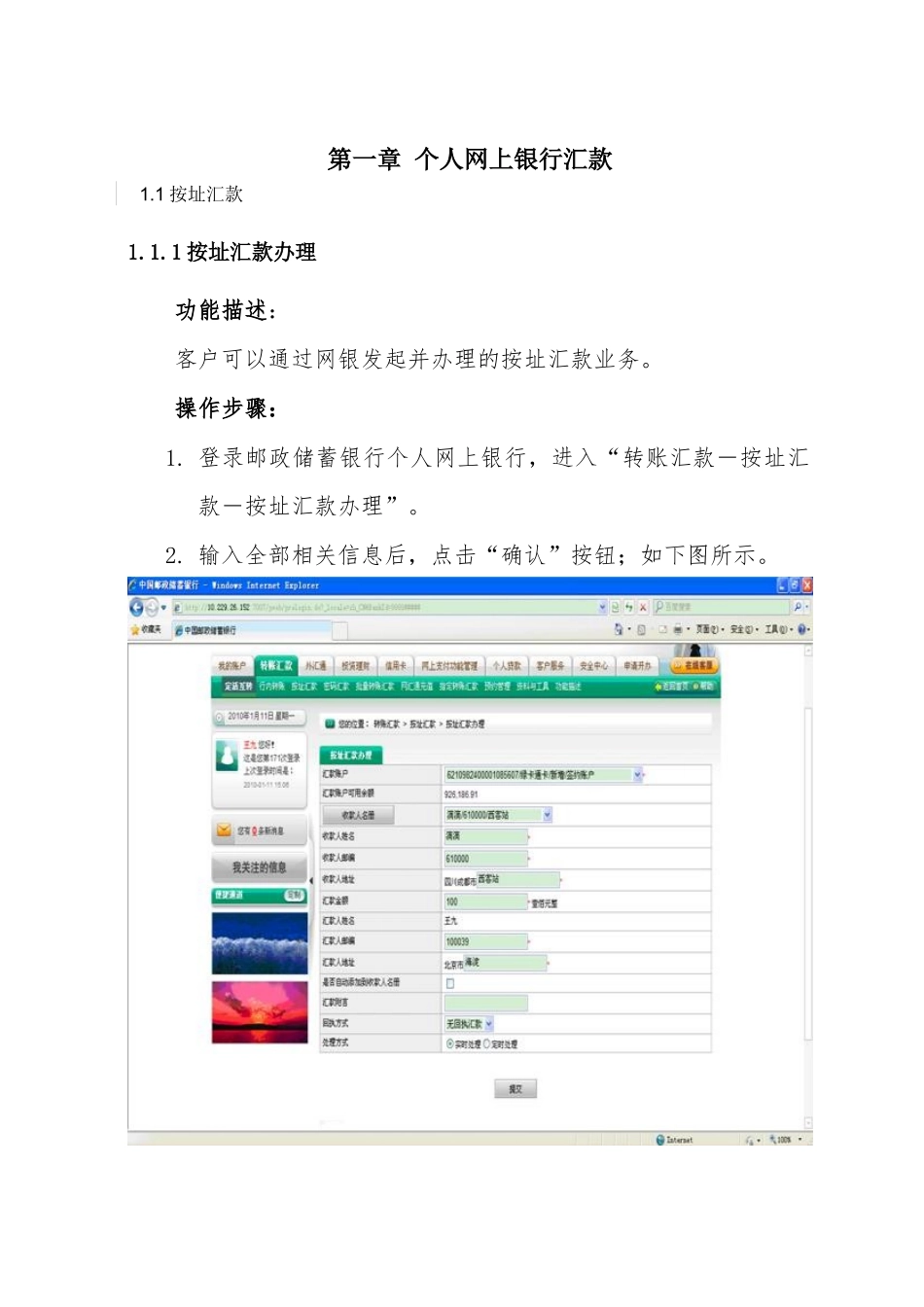Viewport: 924px width, 1307px height.
Task: Open the 汇款账户 account dropdown
Action: [x=638, y=775]
